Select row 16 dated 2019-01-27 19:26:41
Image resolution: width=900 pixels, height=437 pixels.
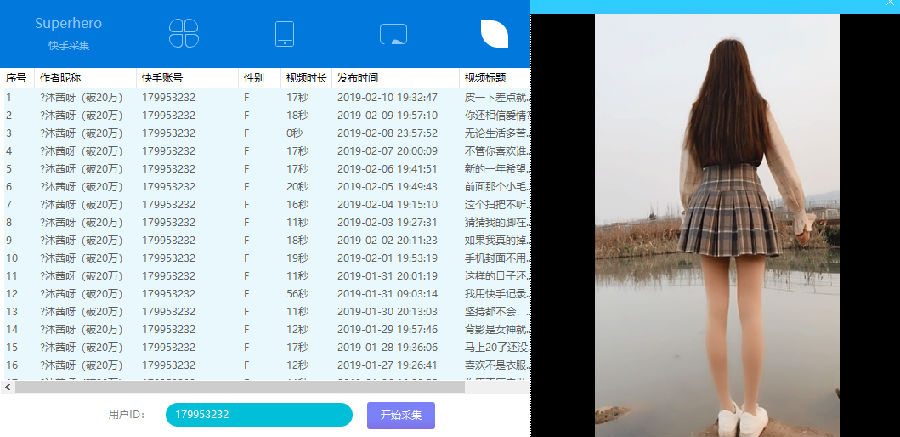(x=266, y=365)
